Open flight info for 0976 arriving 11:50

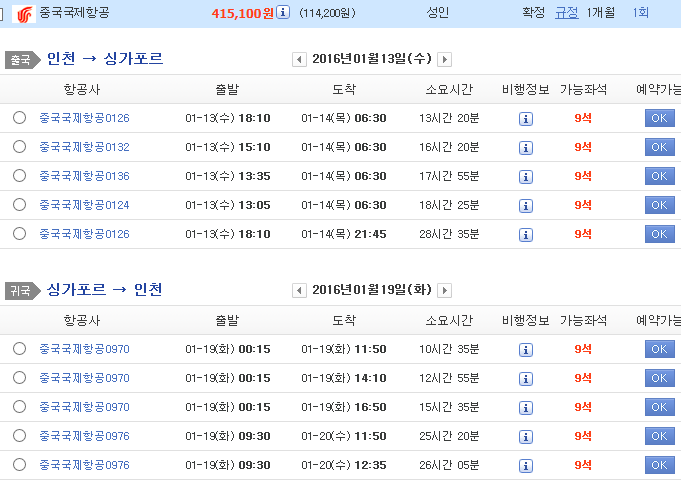(526, 436)
